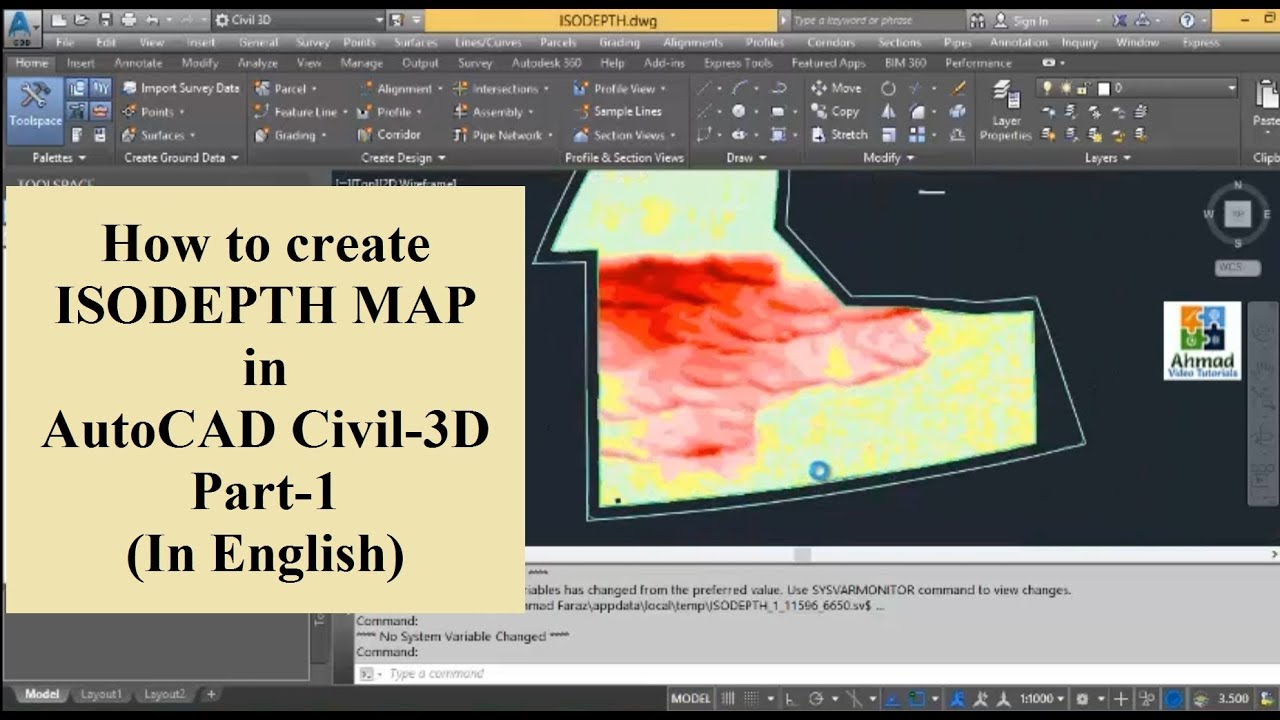The height and width of the screenshot is (720, 1280).
Task: Click the Paste button in Clipboard panel
Action: (x=1266, y=105)
